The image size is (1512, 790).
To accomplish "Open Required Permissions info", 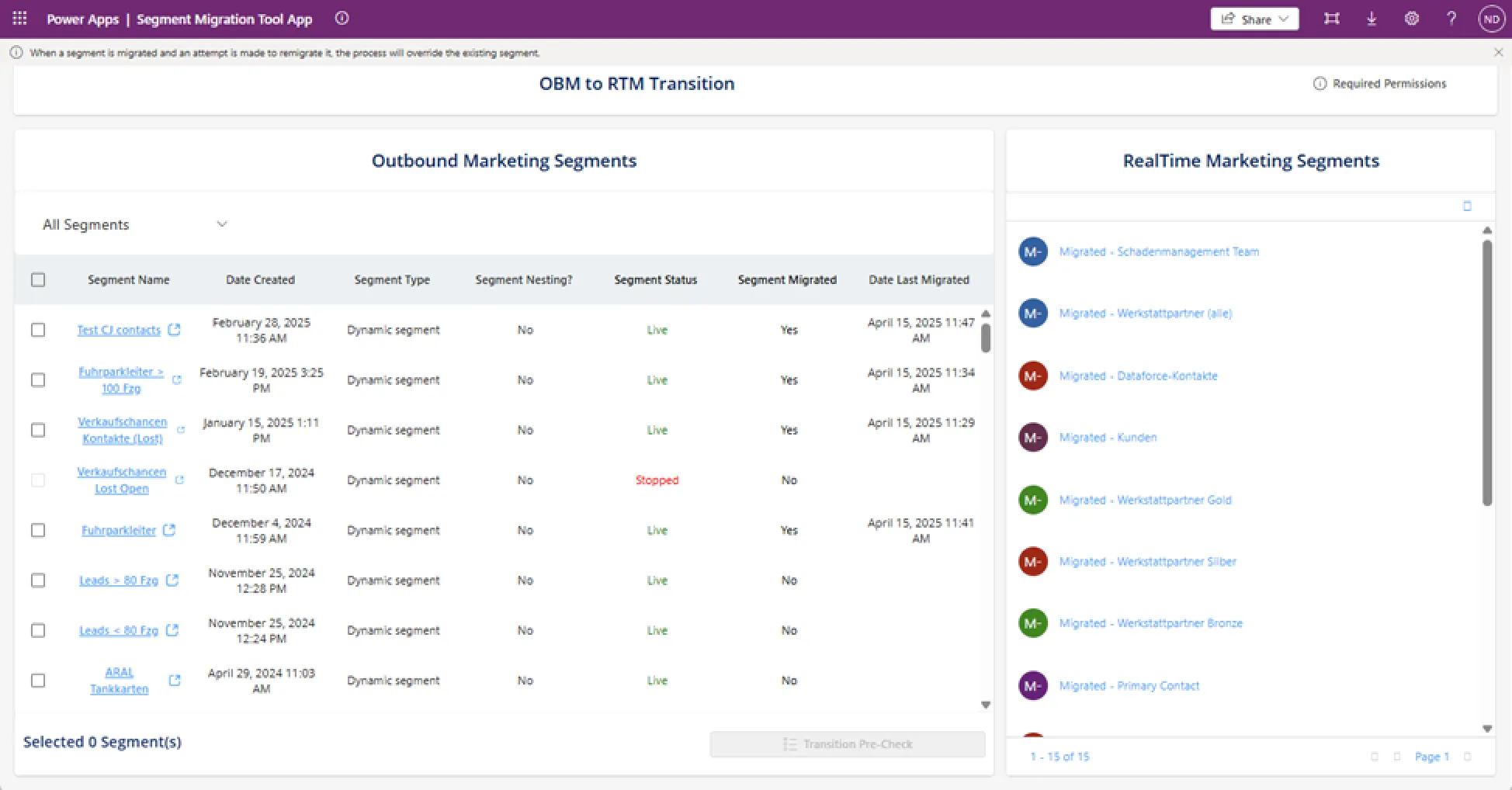I will [x=1379, y=83].
